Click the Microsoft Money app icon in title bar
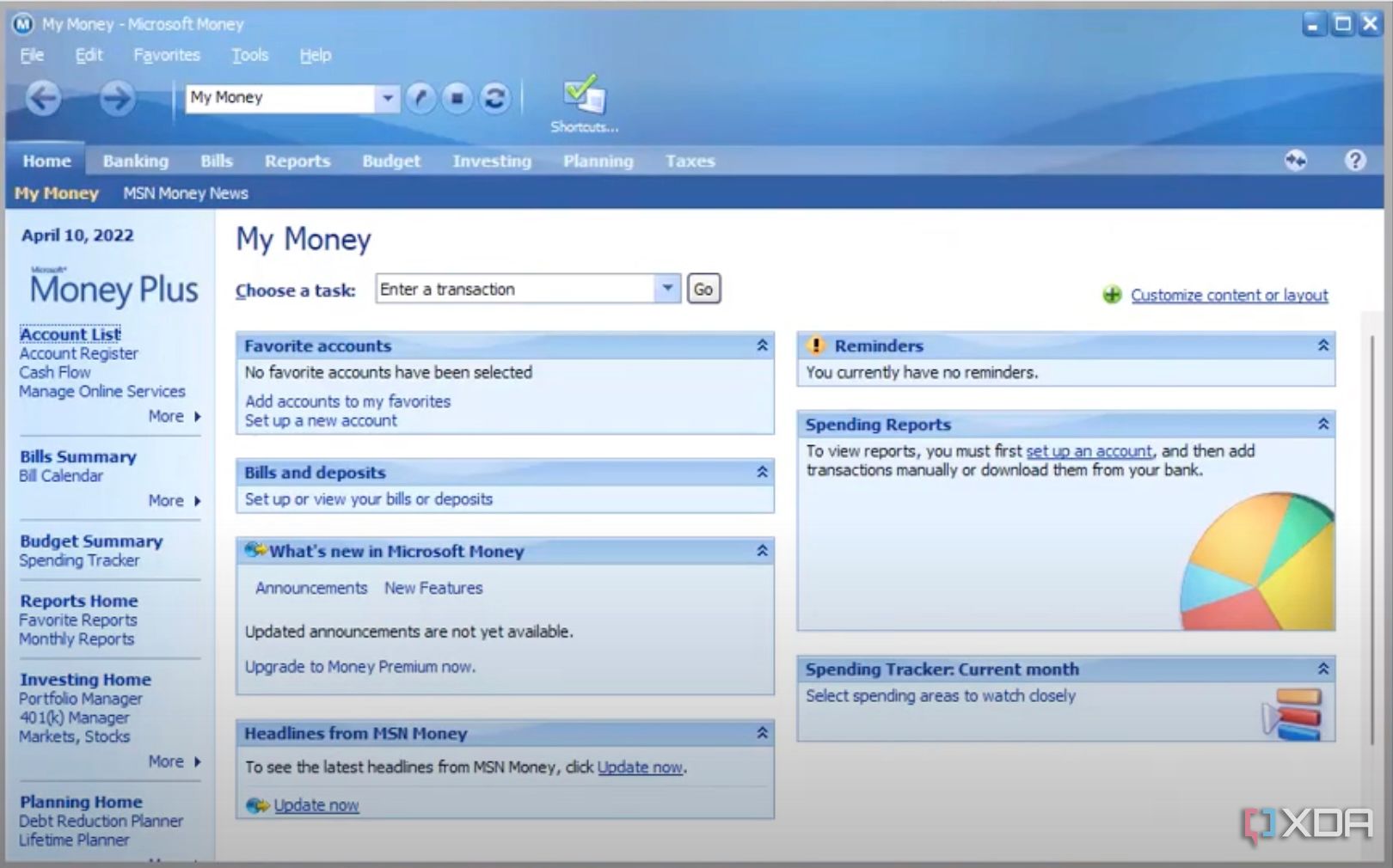Screen dimensions: 1393x868 tap(22, 24)
